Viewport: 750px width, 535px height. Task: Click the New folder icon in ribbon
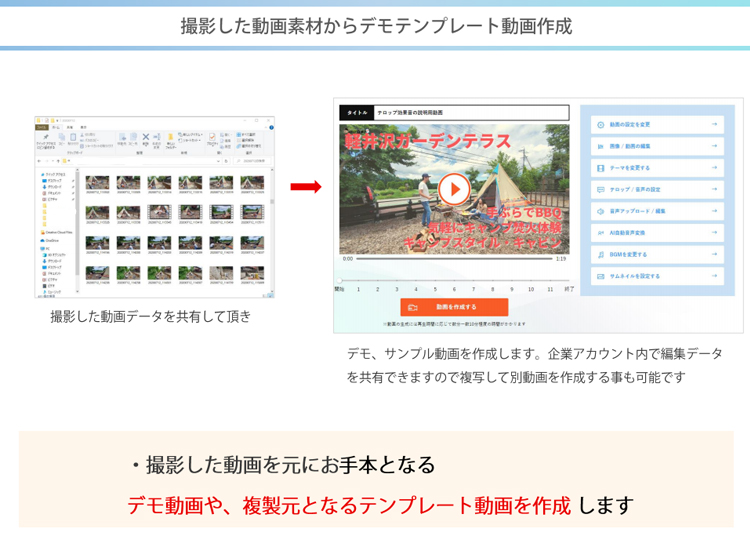click(170, 137)
